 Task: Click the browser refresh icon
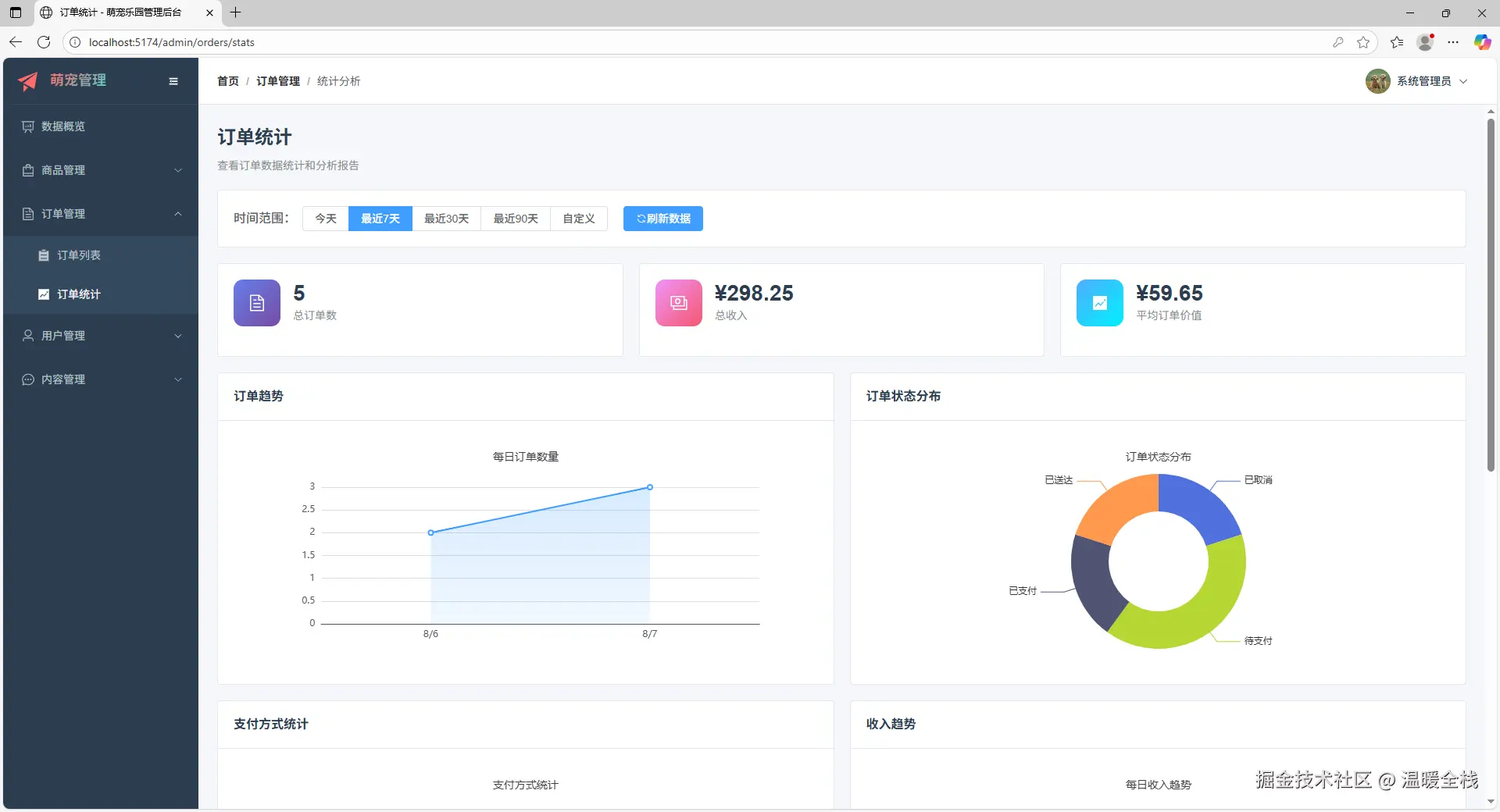[x=44, y=42]
